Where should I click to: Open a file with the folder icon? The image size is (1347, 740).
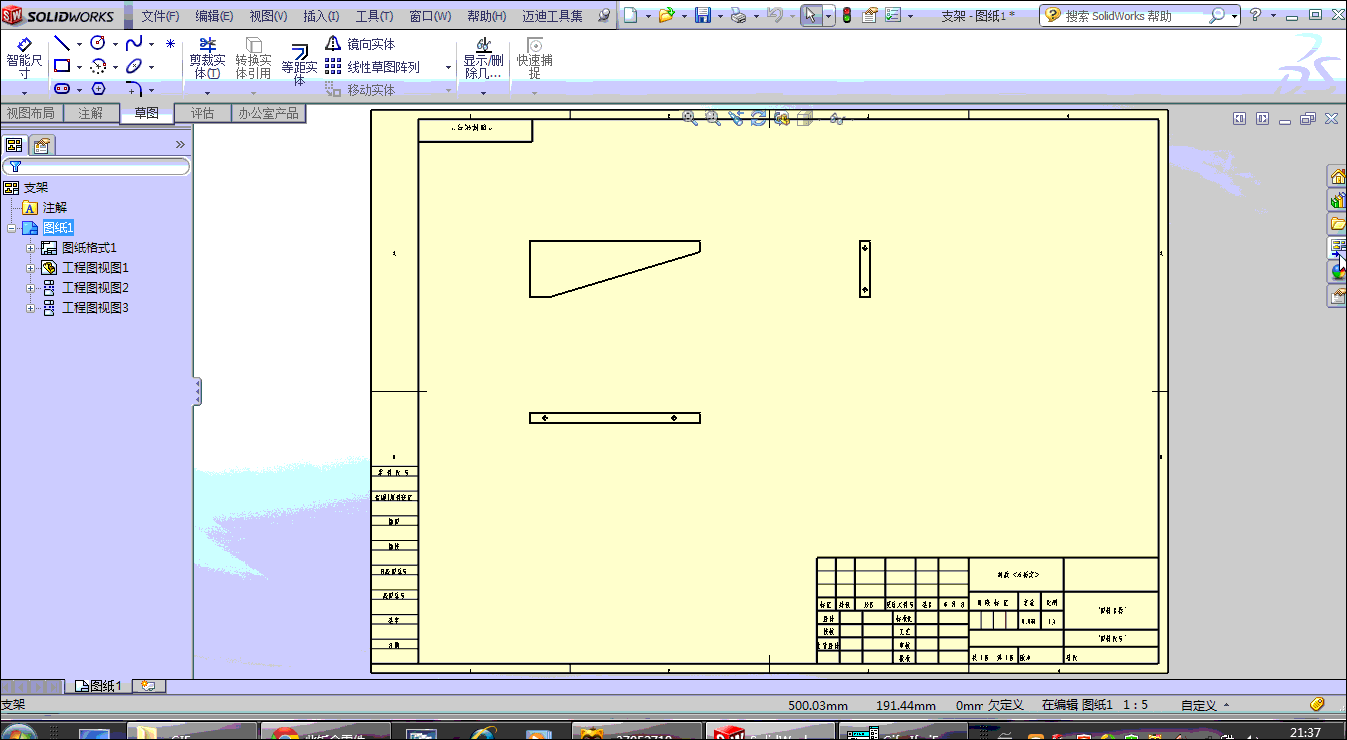(666, 15)
